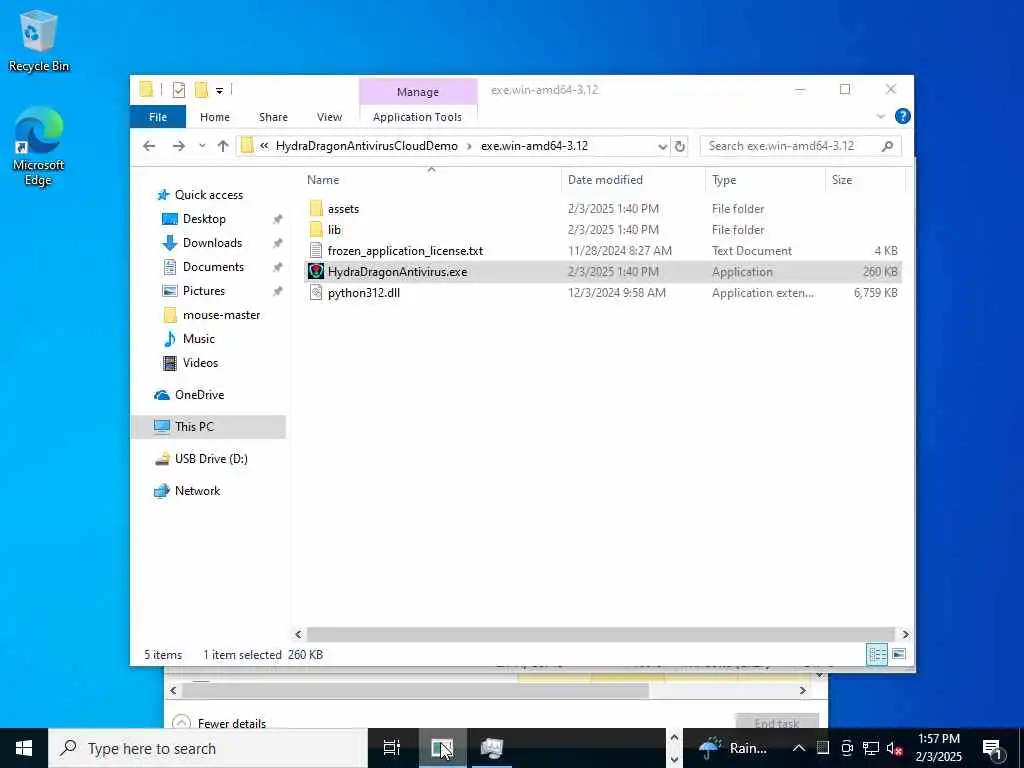
Task: Expand the address bar history dropdown
Action: click(x=662, y=146)
